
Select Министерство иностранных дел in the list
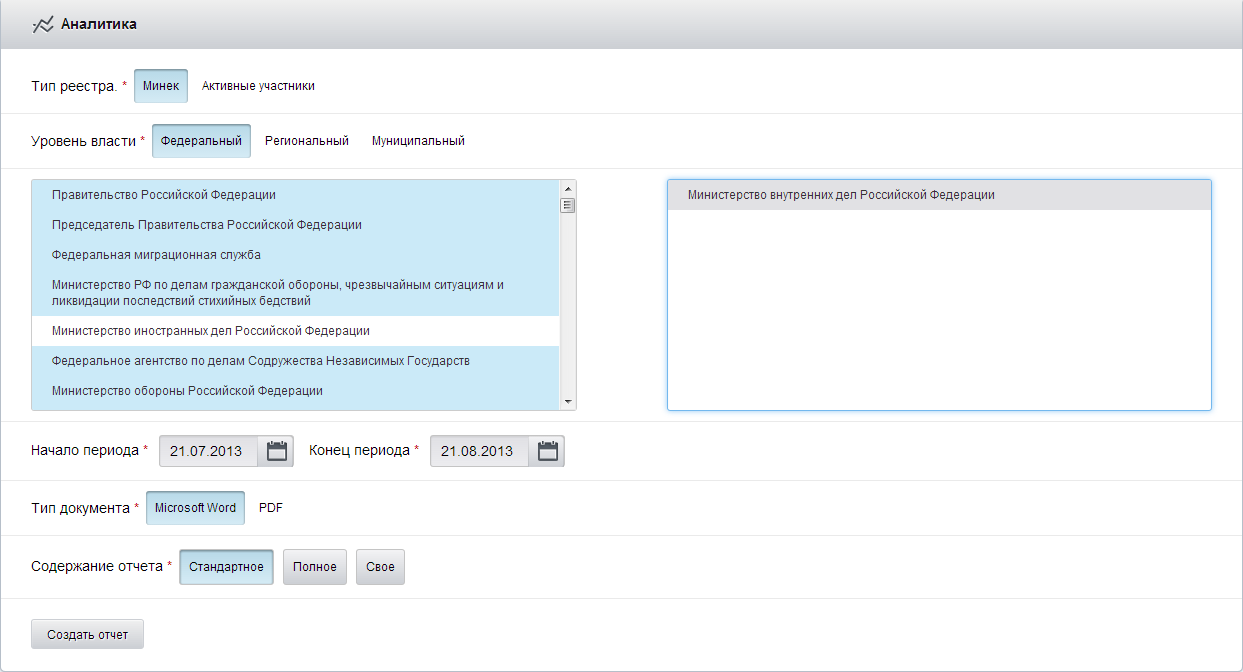[x=211, y=330]
